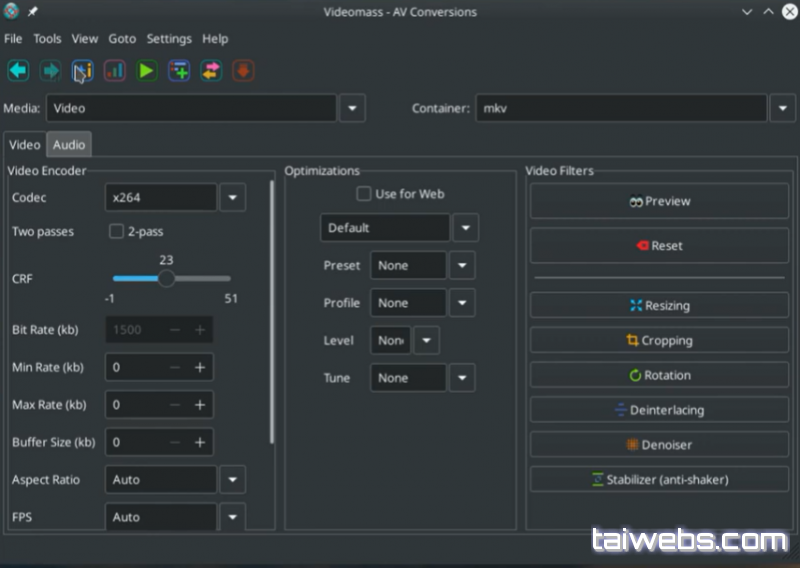800x568 pixels.
Task: Open the Container mkv dropdown
Action: [x=782, y=108]
